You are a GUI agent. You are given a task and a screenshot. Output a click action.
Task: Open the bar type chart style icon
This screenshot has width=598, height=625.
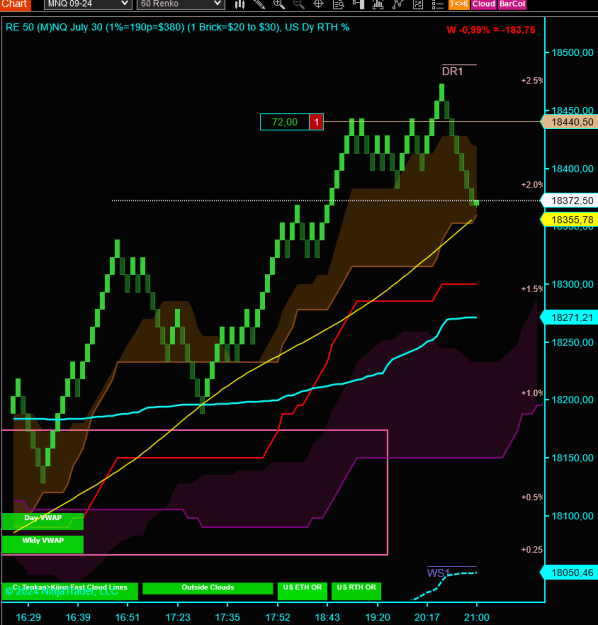tap(239, 4)
